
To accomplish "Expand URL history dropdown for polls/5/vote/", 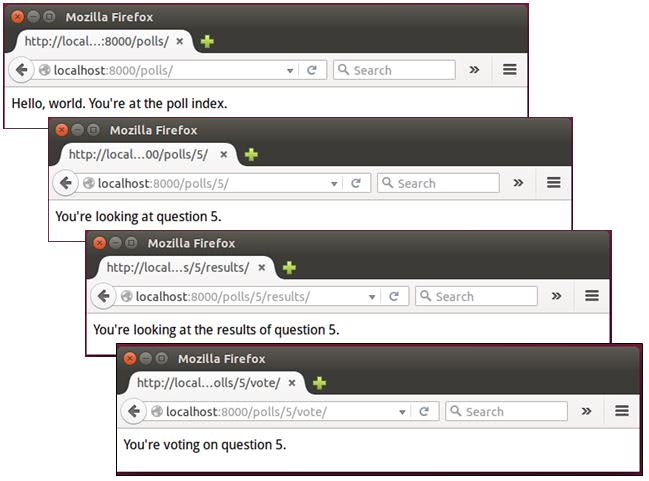I will 402,412.
